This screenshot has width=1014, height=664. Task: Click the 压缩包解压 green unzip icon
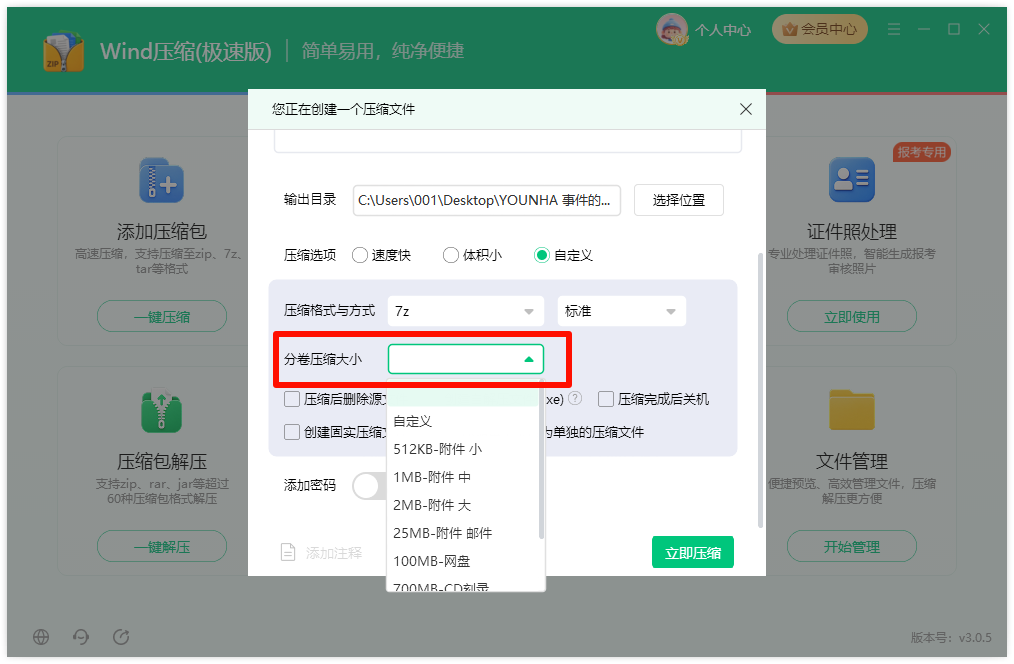(x=162, y=411)
